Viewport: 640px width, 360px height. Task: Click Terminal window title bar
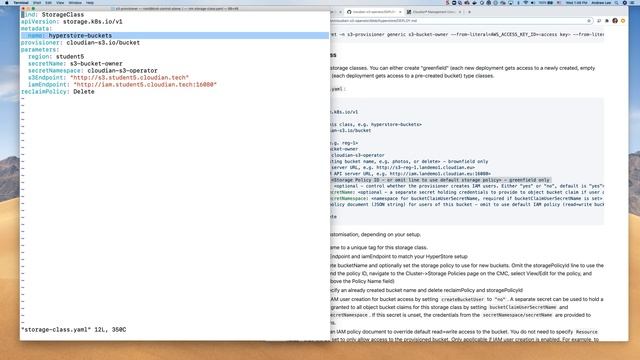pyautogui.click(x=175, y=9)
